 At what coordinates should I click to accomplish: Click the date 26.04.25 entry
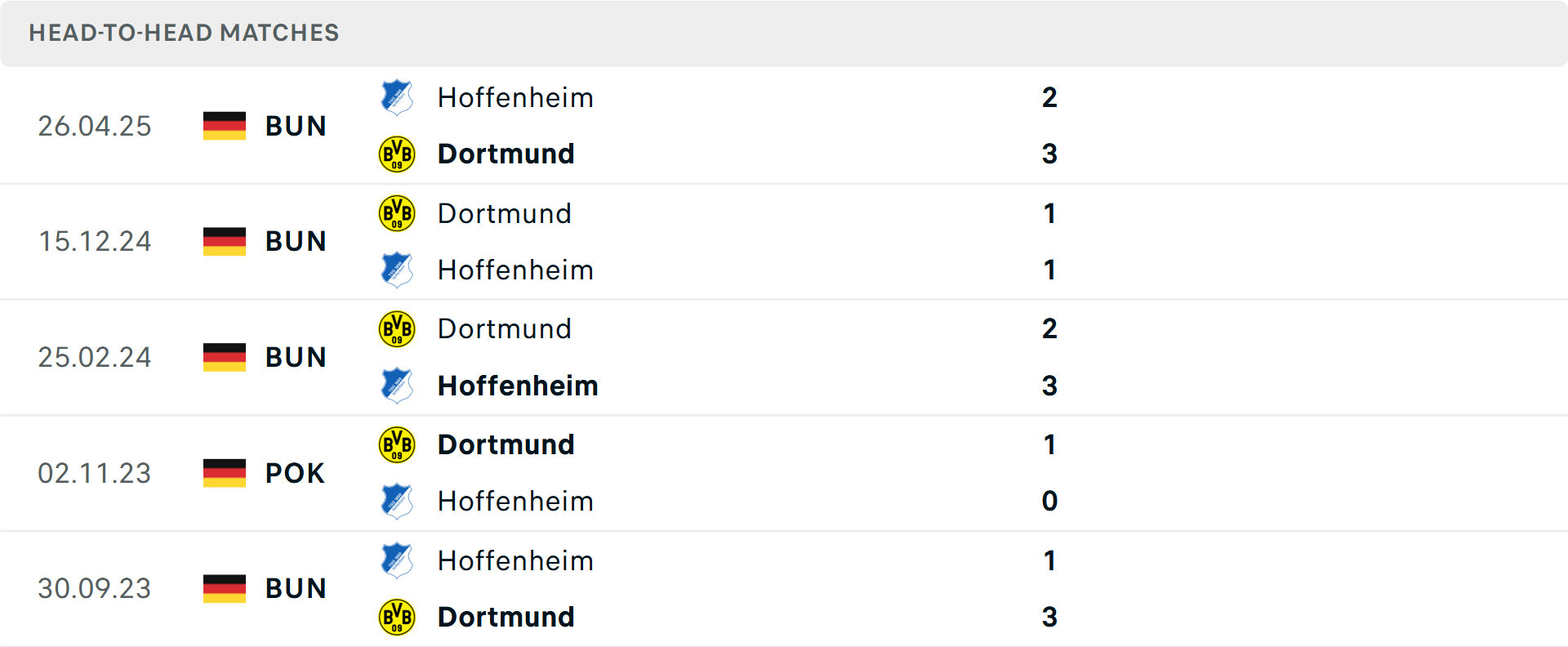pos(94,126)
